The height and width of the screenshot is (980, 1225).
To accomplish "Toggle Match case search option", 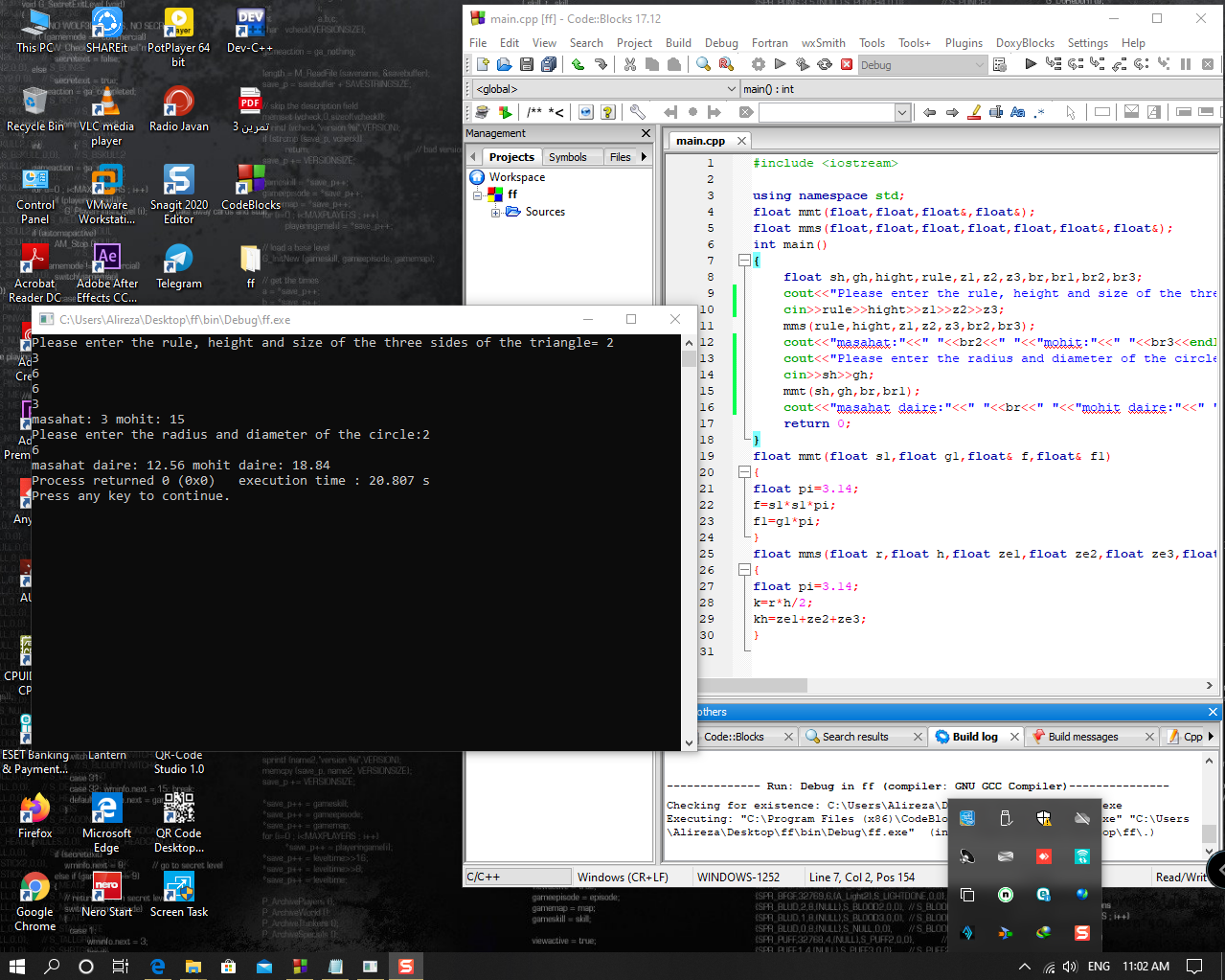I will click(1017, 112).
